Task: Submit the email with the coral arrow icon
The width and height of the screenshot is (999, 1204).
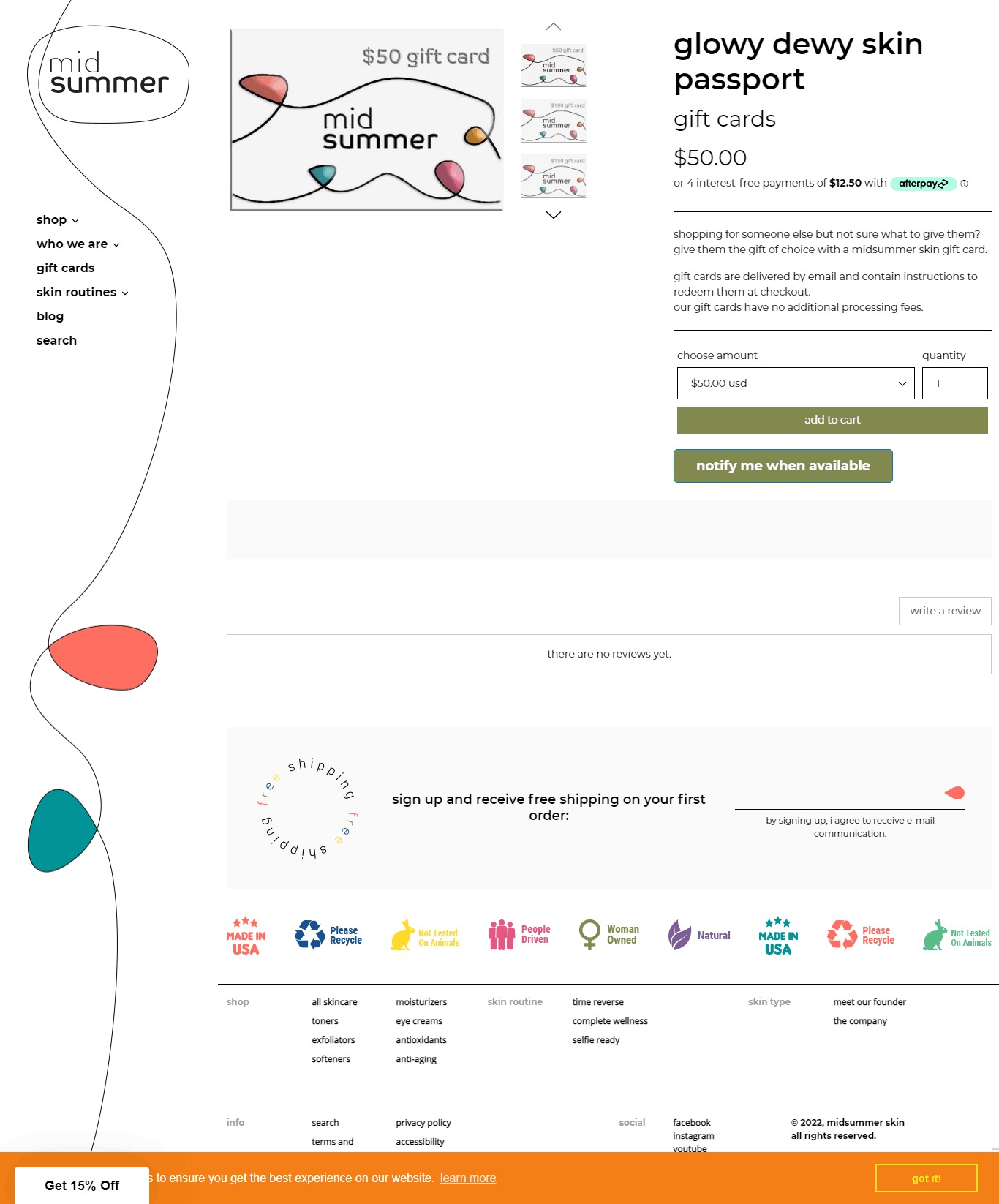Action: click(x=954, y=793)
